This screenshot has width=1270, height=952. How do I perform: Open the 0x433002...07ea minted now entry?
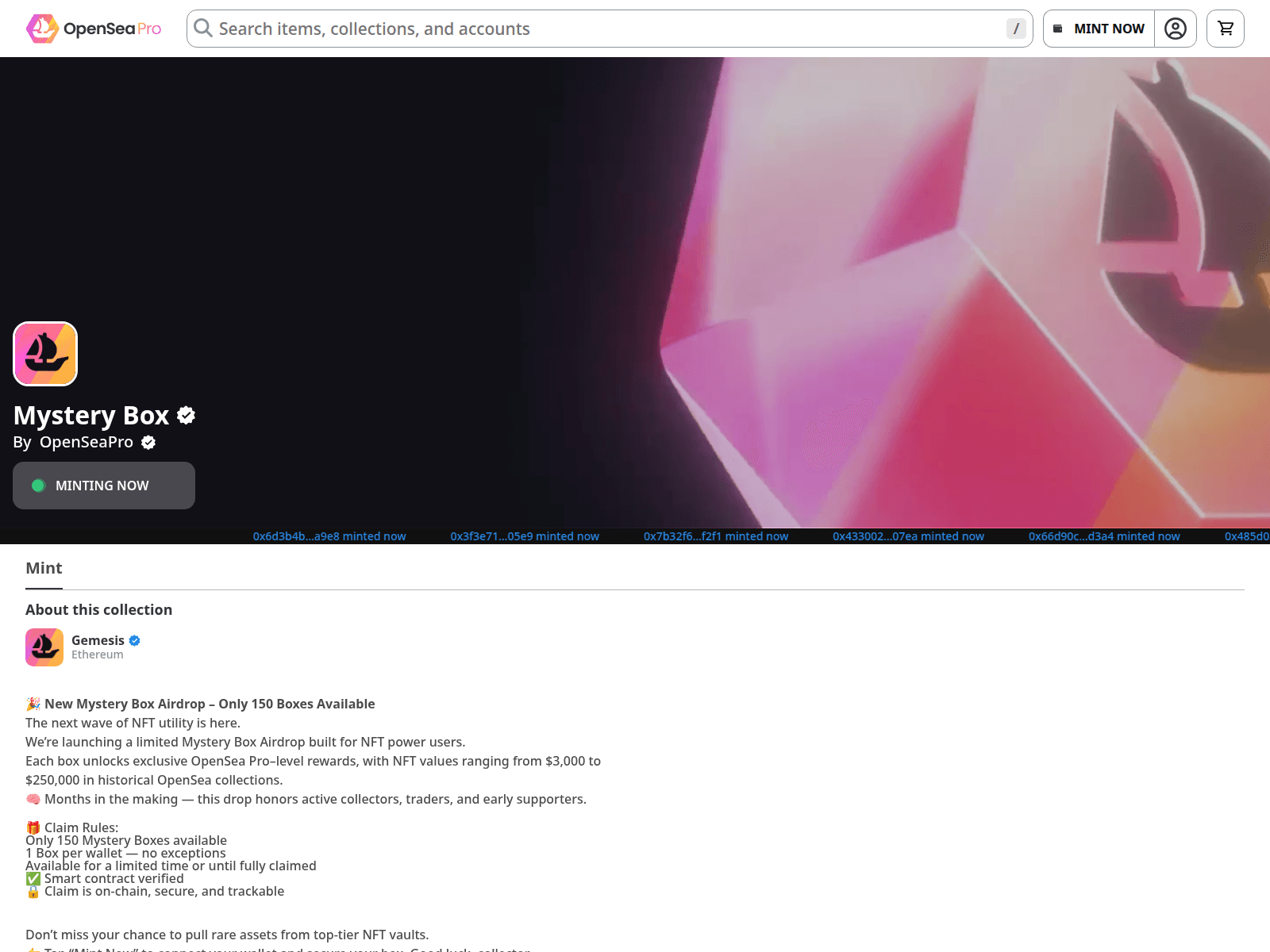point(908,536)
